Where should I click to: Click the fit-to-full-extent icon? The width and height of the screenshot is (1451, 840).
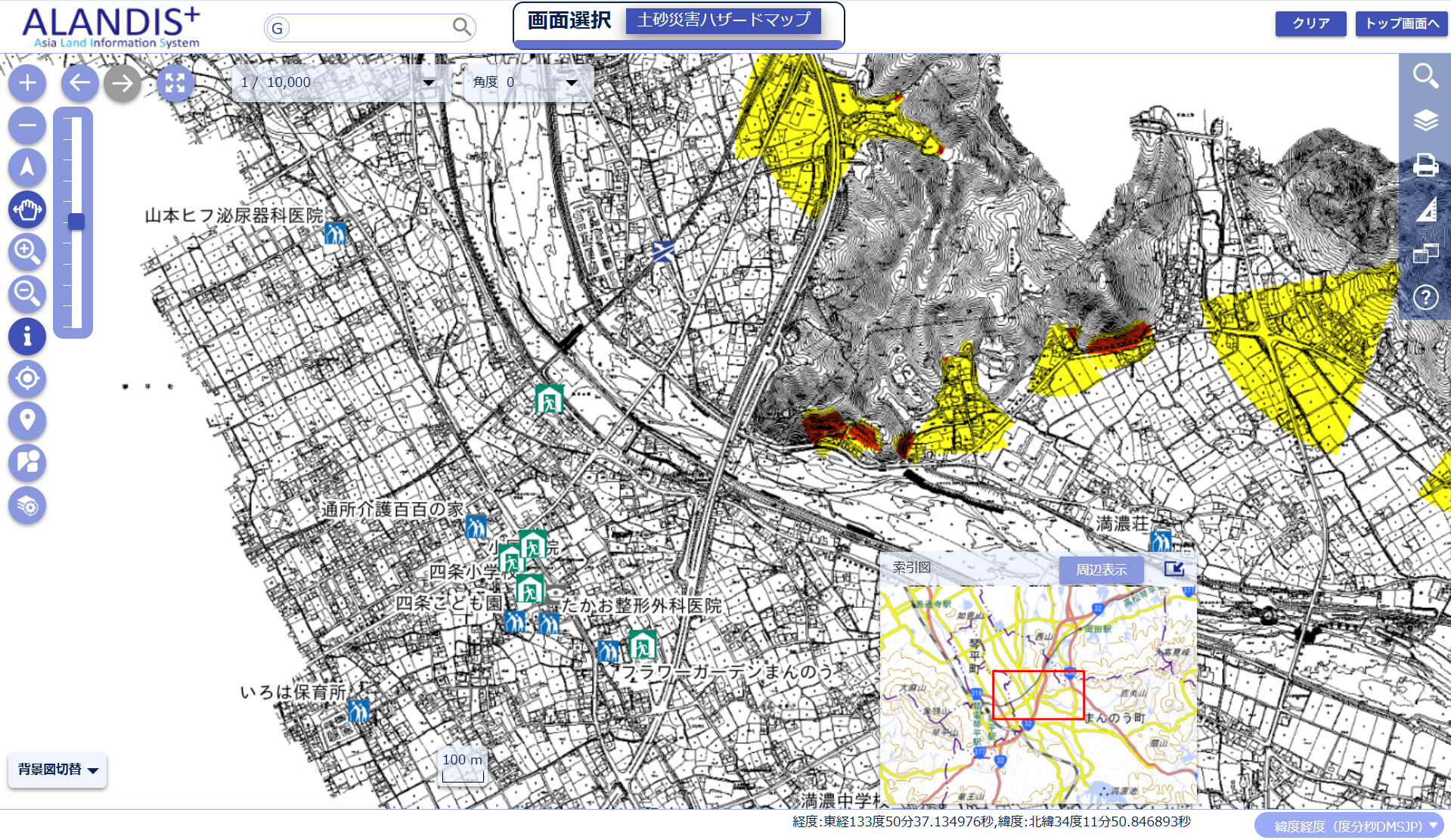175,83
